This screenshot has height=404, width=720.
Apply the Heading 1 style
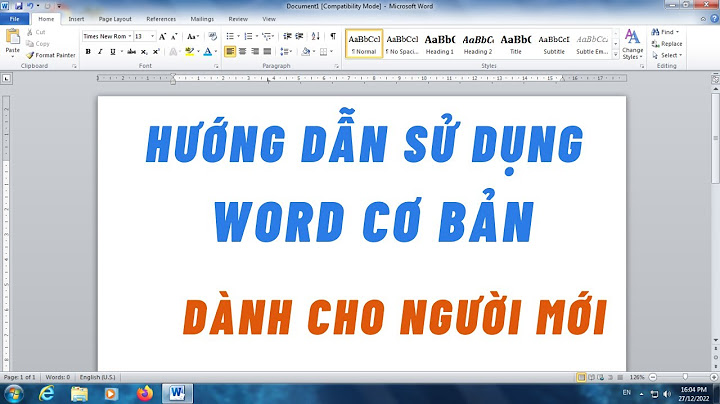[x=439, y=45]
